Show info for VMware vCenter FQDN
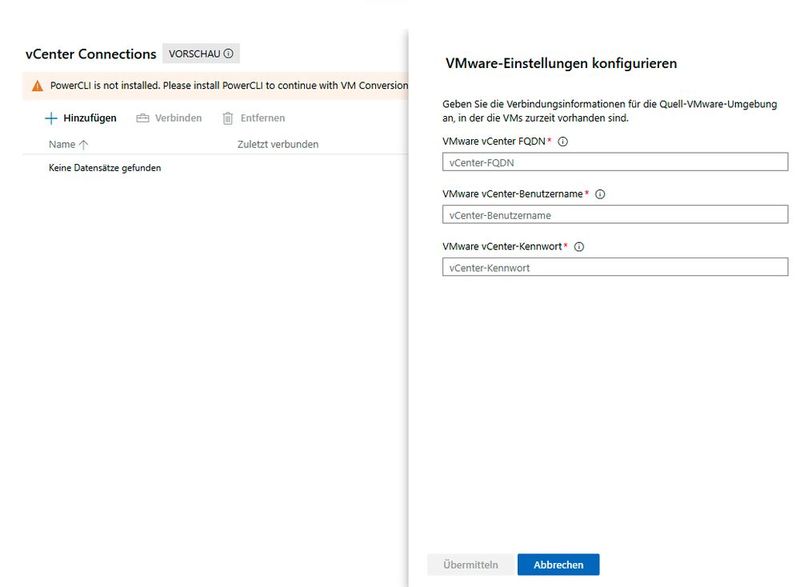 click(x=563, y=142)
